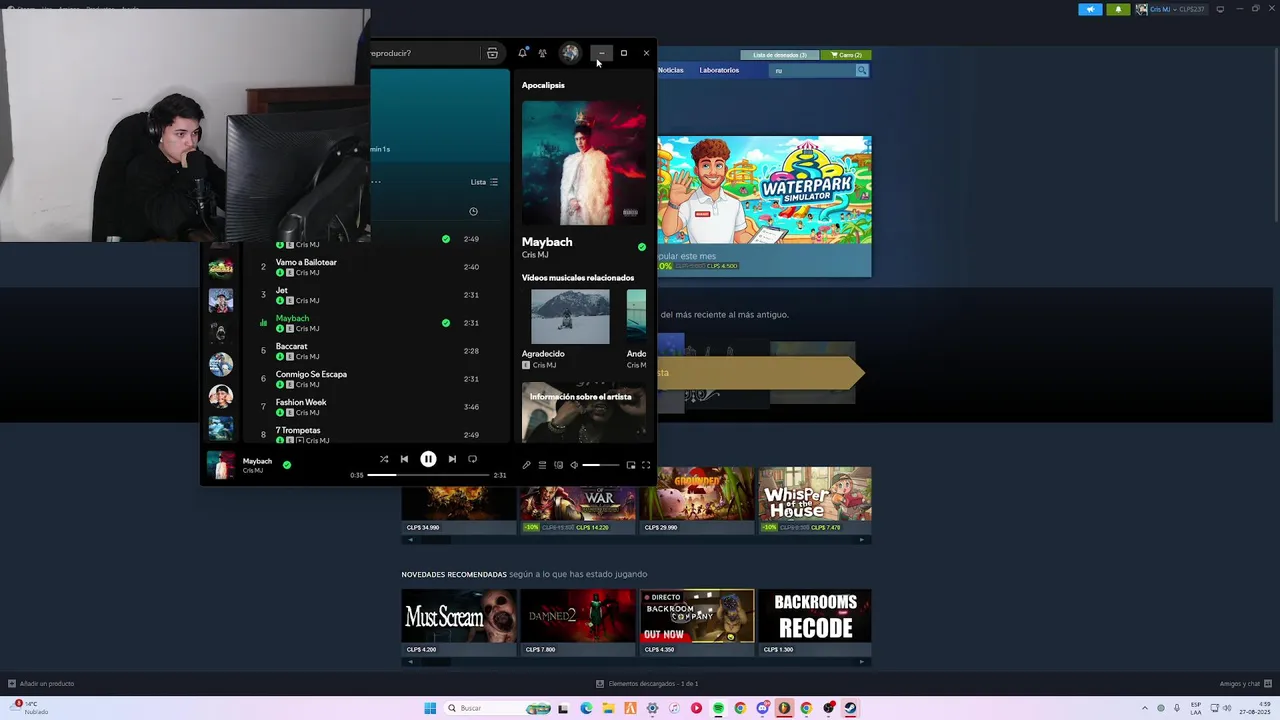1280x720 pixels.
Task: Open Steam from the taskbar
Action: 850,708
